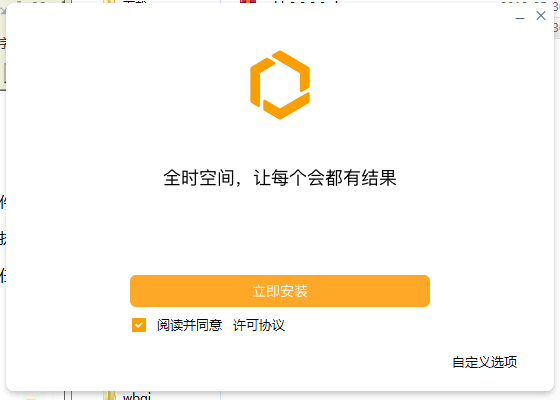Viewport: 560px width, 400px height.
Task: Click the 阅读并同意 label text
Action: [190, 325]
